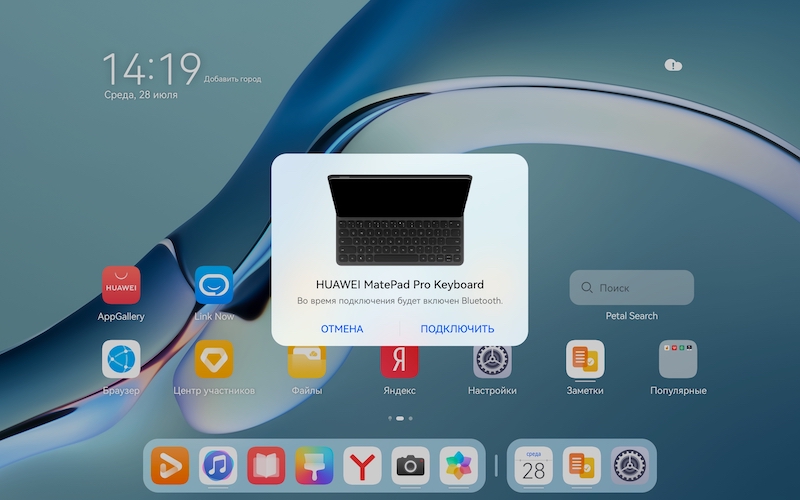
Task: Open the Заметки app on home screen grid
Action: click(585, 359)
